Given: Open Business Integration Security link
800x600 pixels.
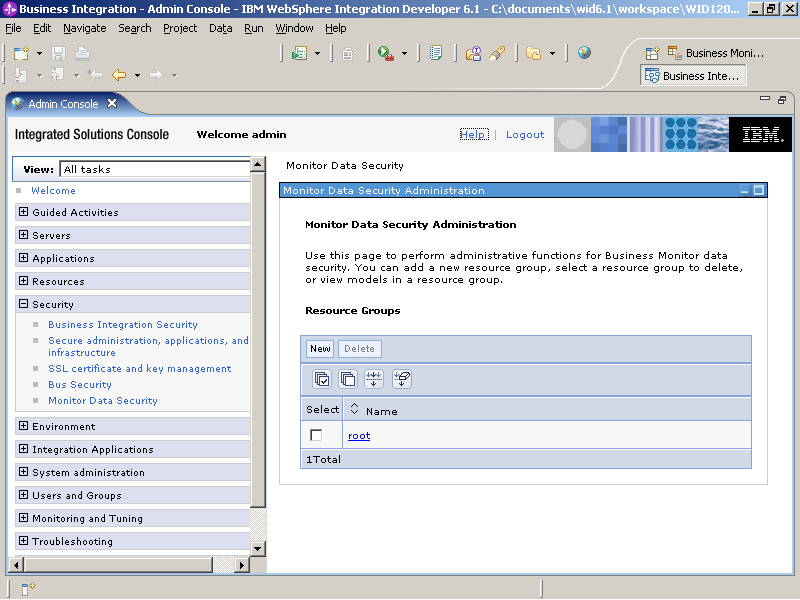Looking at the screenshot, I should pyautogui.click(x=123, y=324).
